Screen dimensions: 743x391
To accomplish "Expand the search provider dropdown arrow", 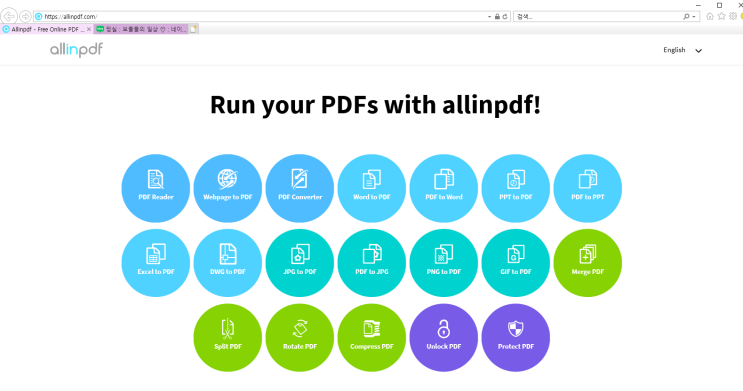I will (x=694, y=17).
